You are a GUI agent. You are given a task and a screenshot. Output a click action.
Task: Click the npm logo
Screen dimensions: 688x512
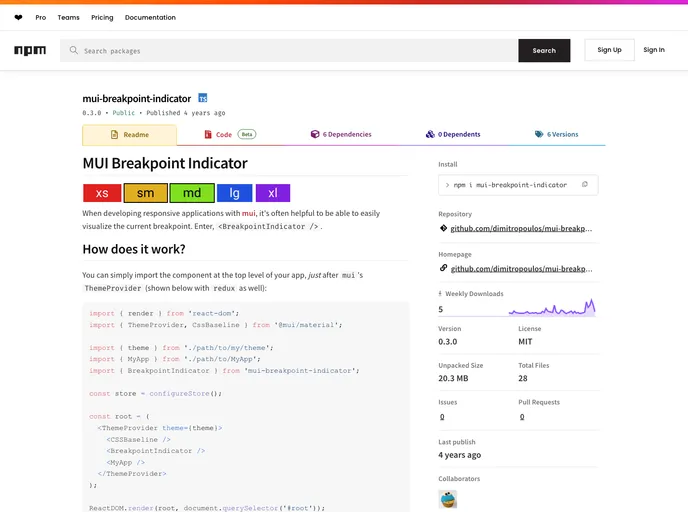coord(30,50)
